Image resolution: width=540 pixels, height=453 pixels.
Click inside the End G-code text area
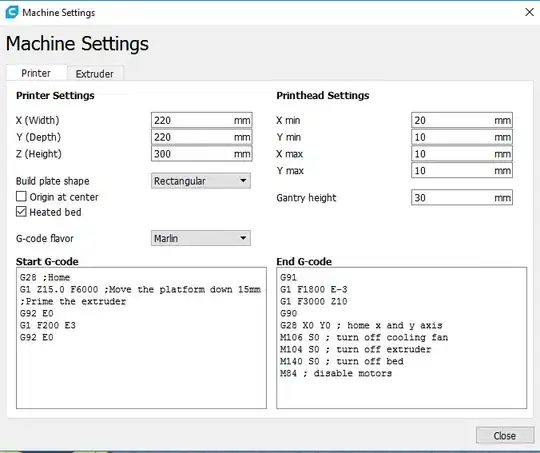pyautogui.click(x=402, y=338)
